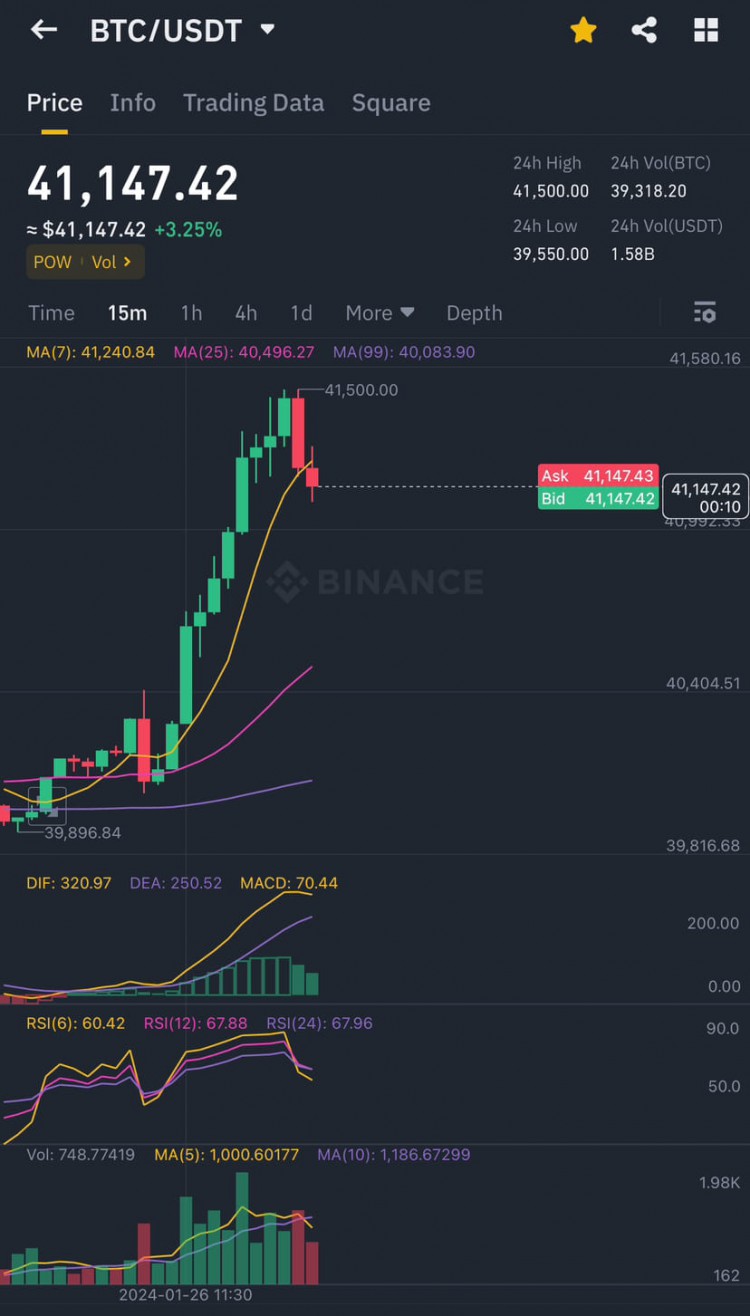Select the 4h chart interval
The image size is (750, 1316).
tap(246, 313)
